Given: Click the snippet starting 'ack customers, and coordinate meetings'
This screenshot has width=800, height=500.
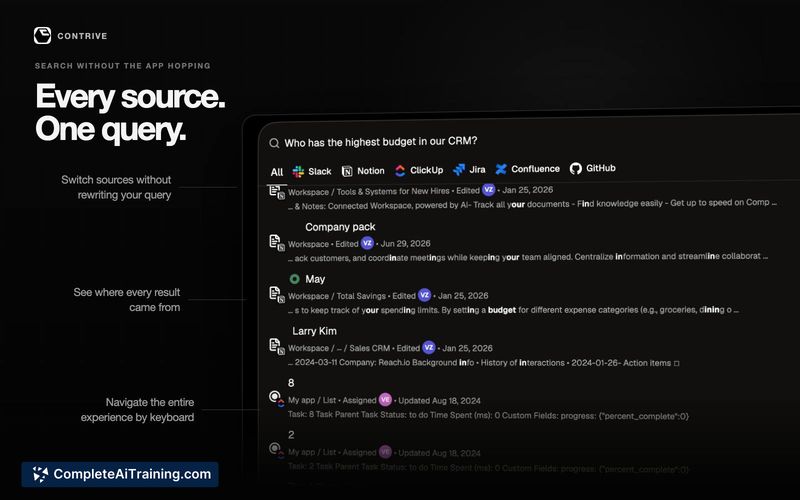Looking at the screenshot, I should [x=528, y=257].
